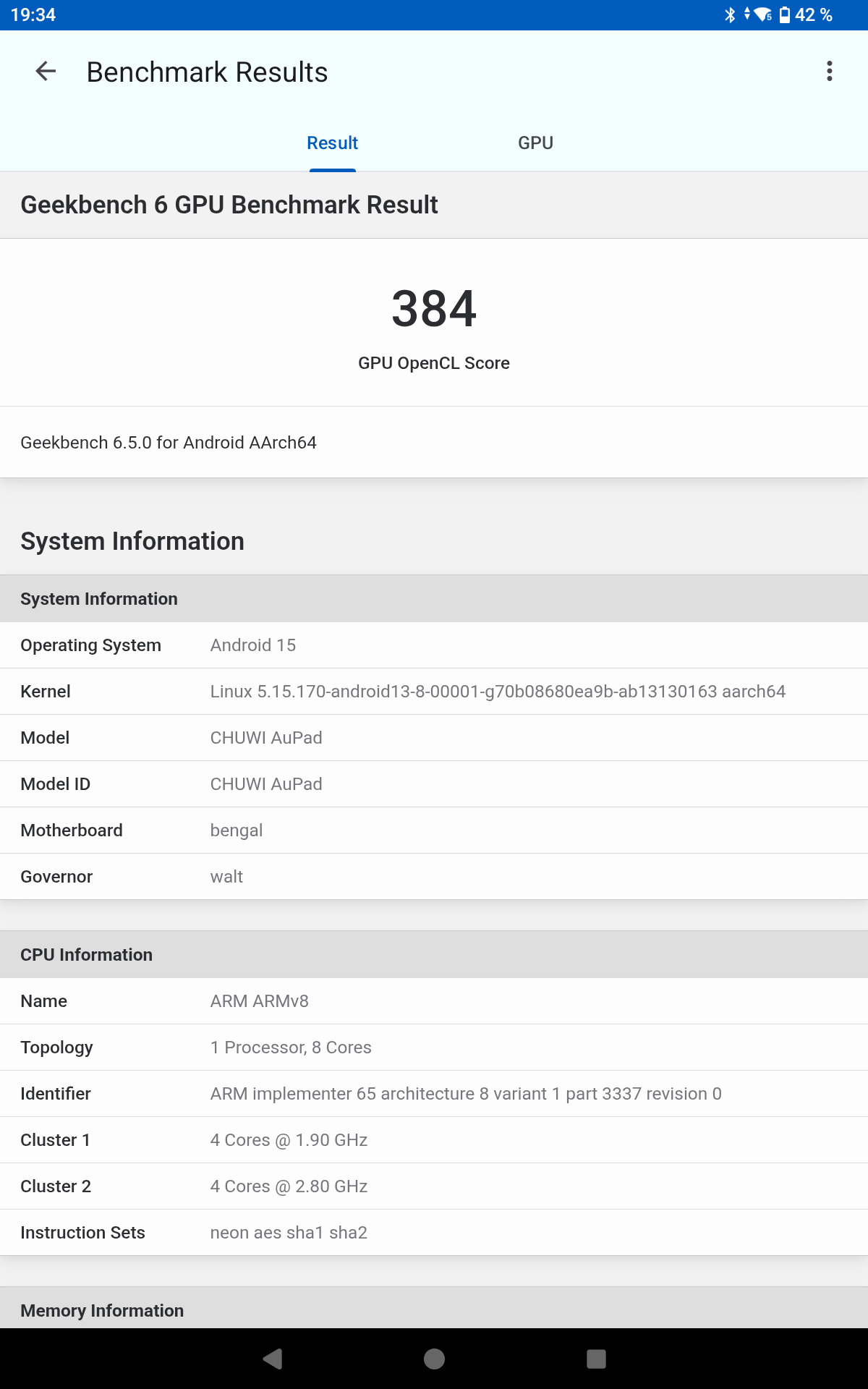Tap Geekbench 6 GPU Benchmark Result heading
This screenshot has width=868, height=1389.
pyautogui.click(x=229, y=205)
